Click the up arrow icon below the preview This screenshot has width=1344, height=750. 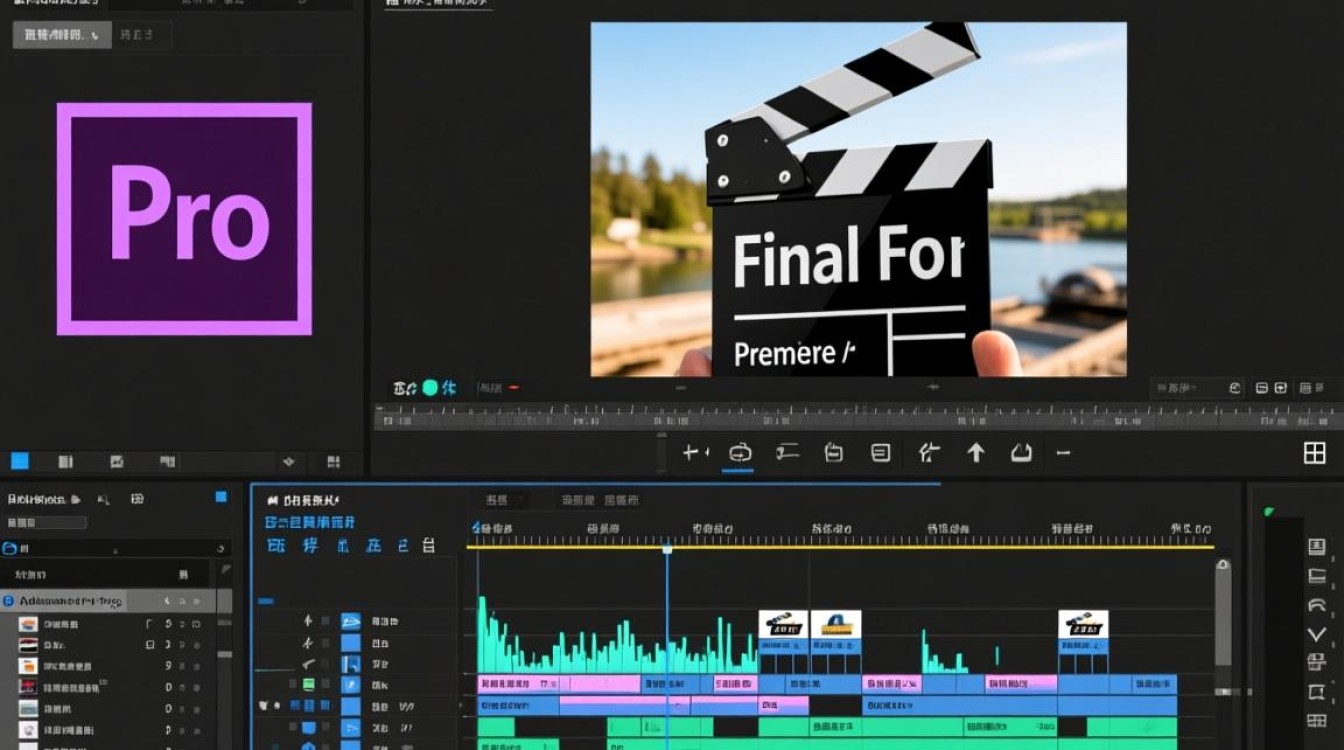[975, 453]
